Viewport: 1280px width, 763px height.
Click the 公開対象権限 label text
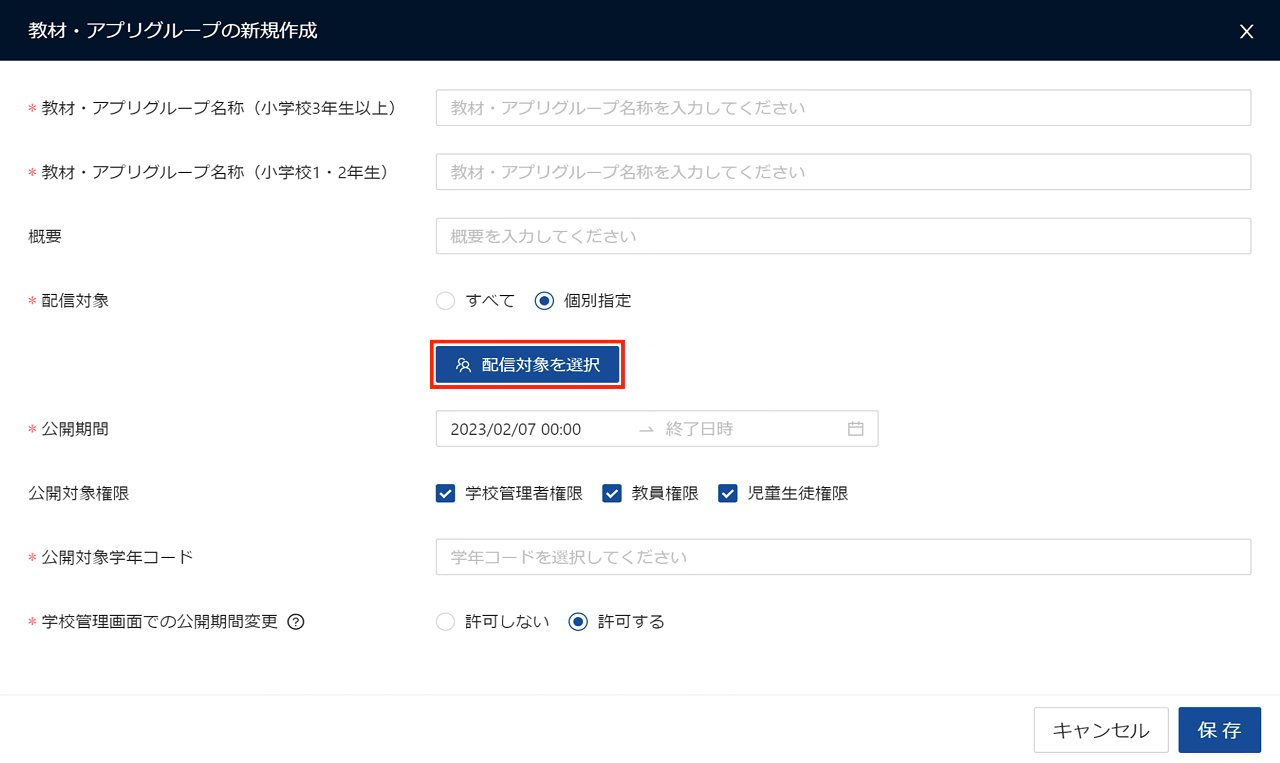(79, 493)
